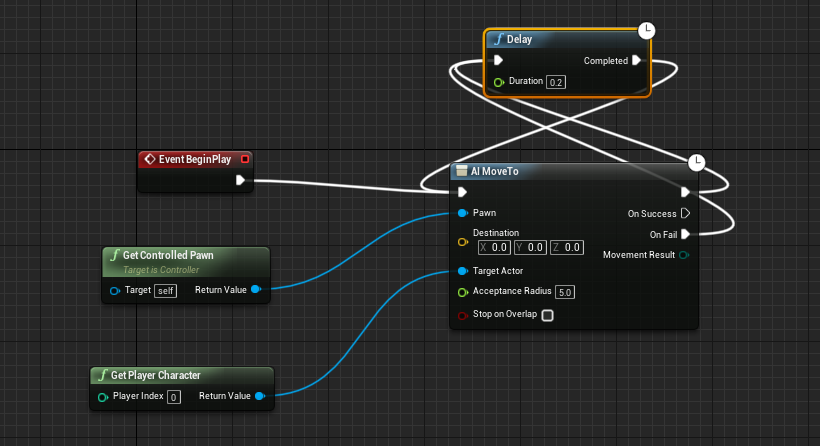Enable the Stop on Overlap checkbox
The height and width of the screenshot is (446, 820).
click(x=548, y=315)
